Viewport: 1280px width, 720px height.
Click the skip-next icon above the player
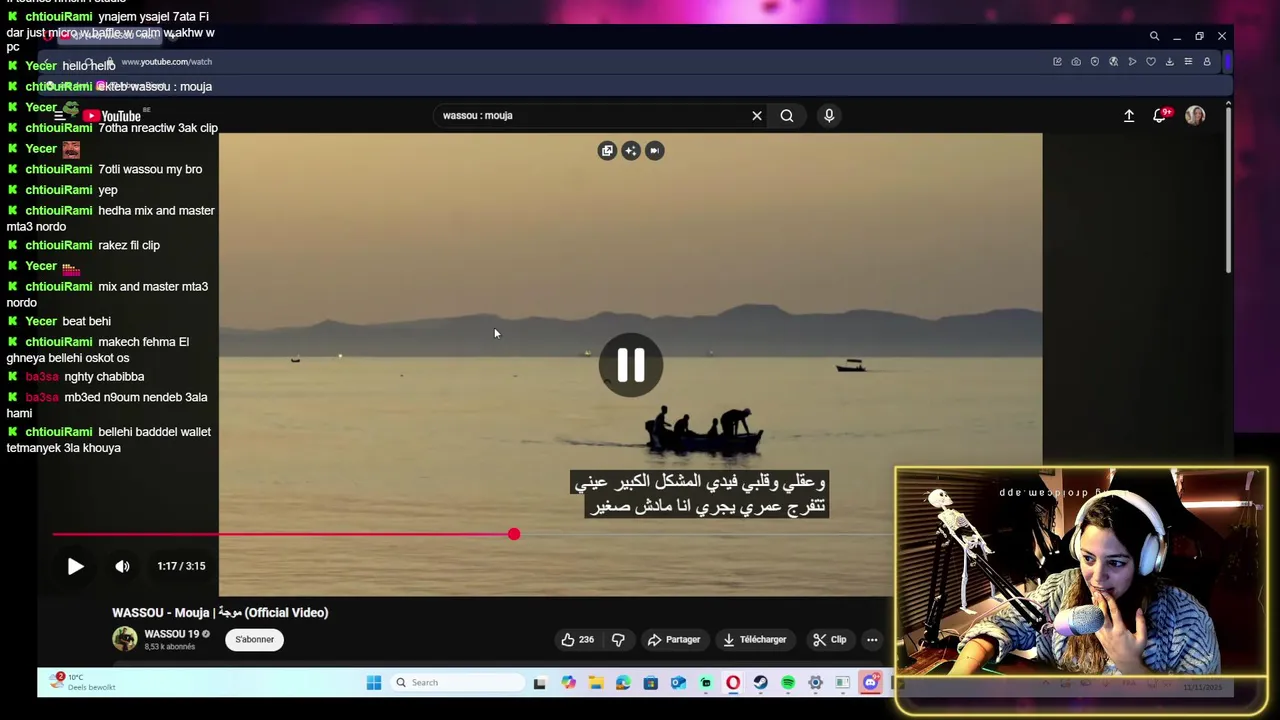coord(655,150)
